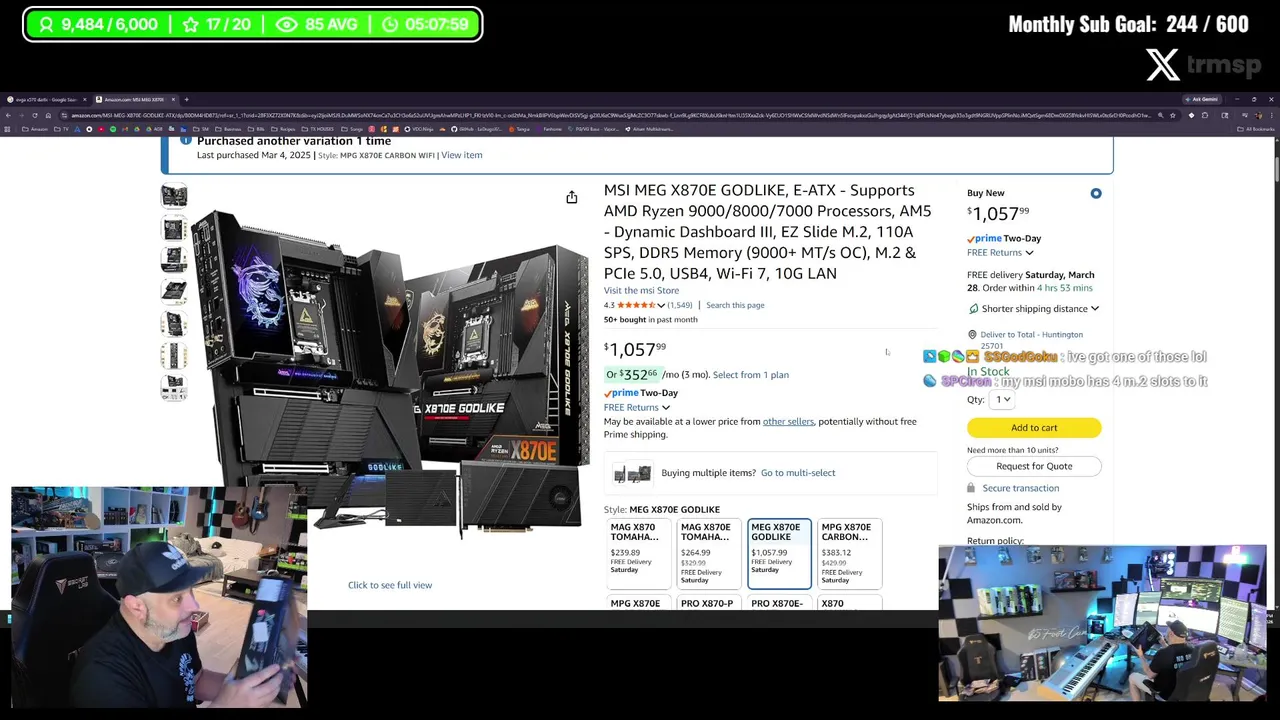
Task: Open the browser extensions puzzle icon
Action: [1205, 115]
